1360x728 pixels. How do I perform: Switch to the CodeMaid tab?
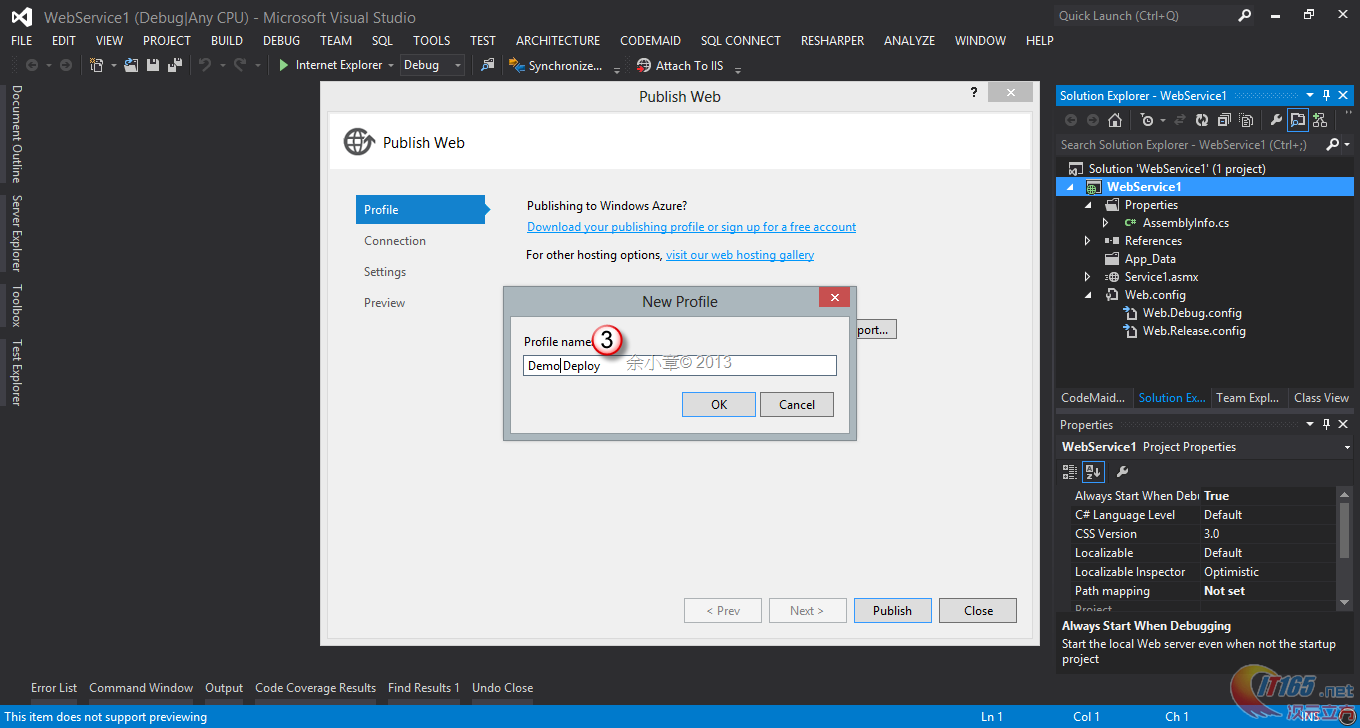(1093, 398)
